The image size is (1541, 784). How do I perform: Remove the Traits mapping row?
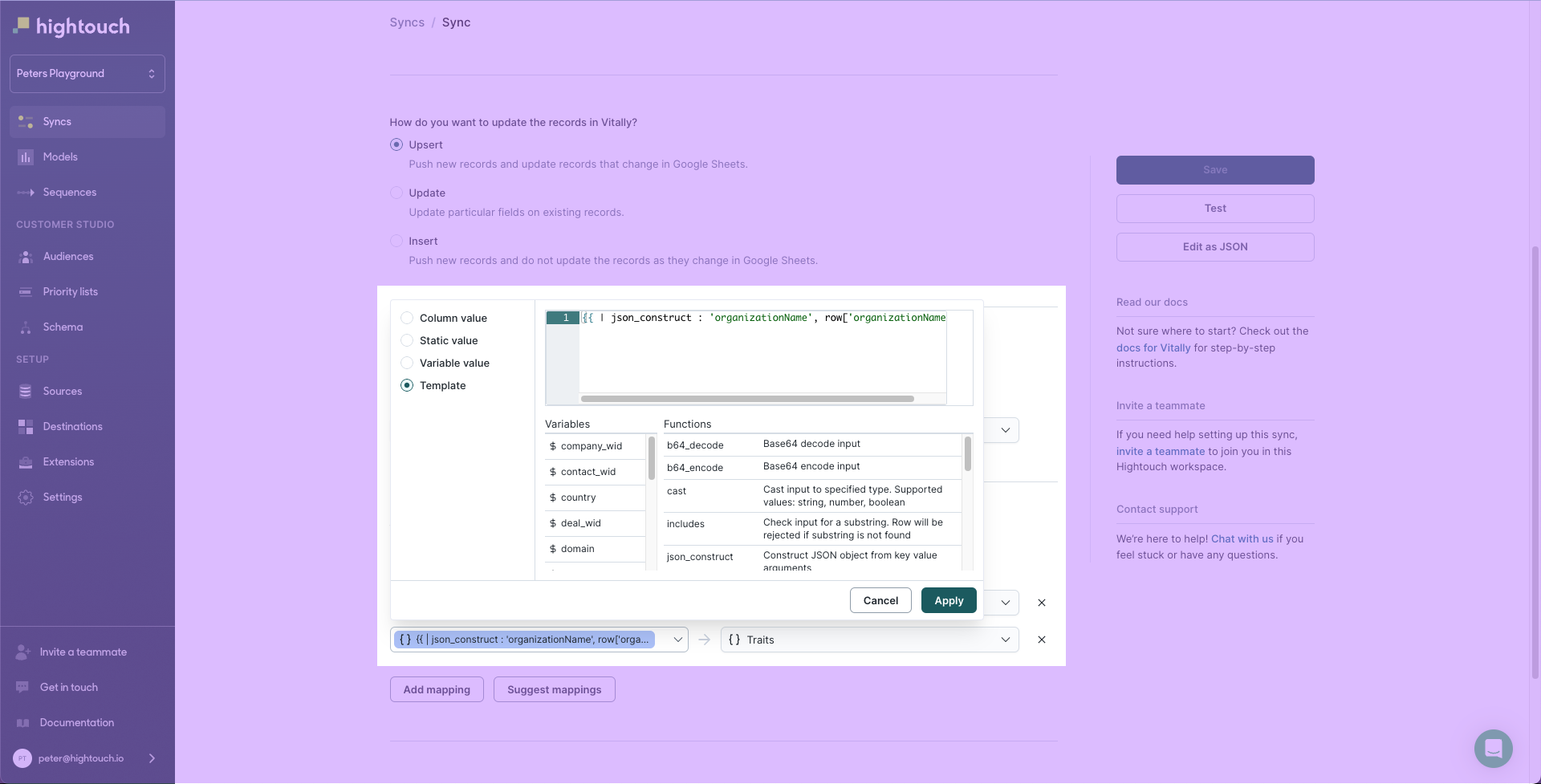coord(1042,640)
